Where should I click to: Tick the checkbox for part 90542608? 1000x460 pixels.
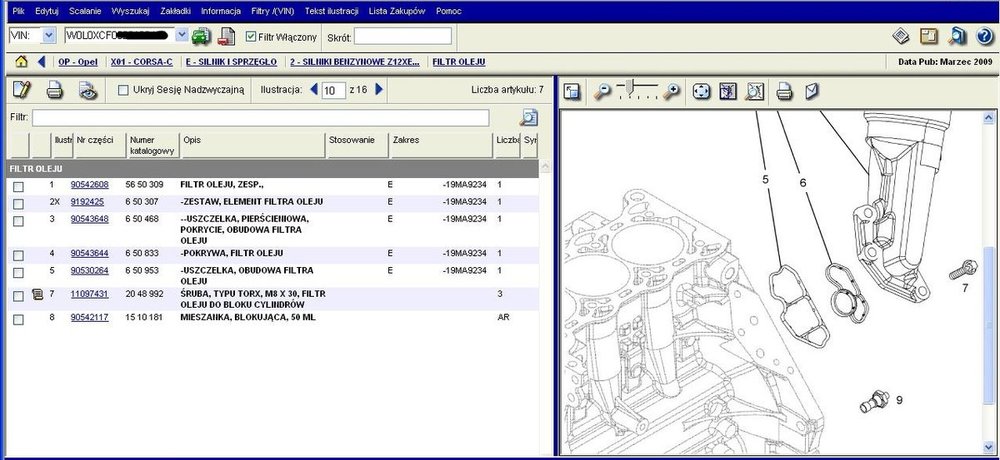coord(19,186)
